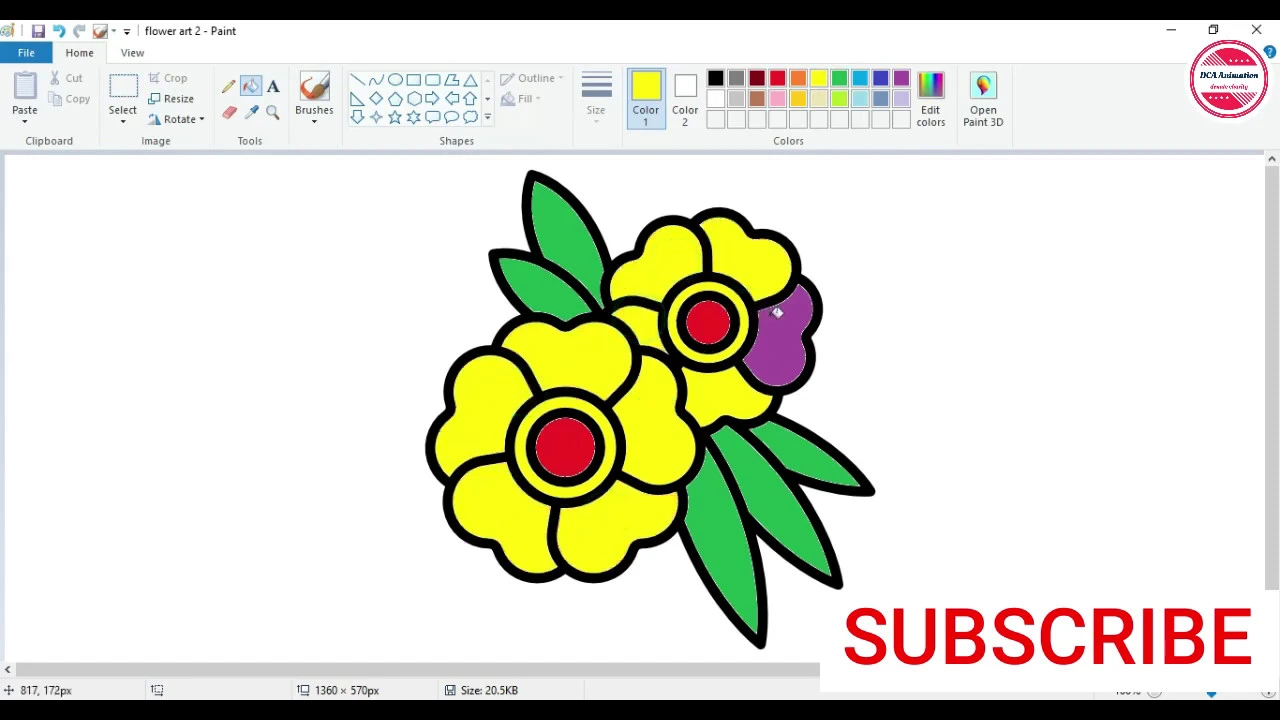The image size is (1280, 720).
Task: Click the Crop button
Action: coord(168,78)
